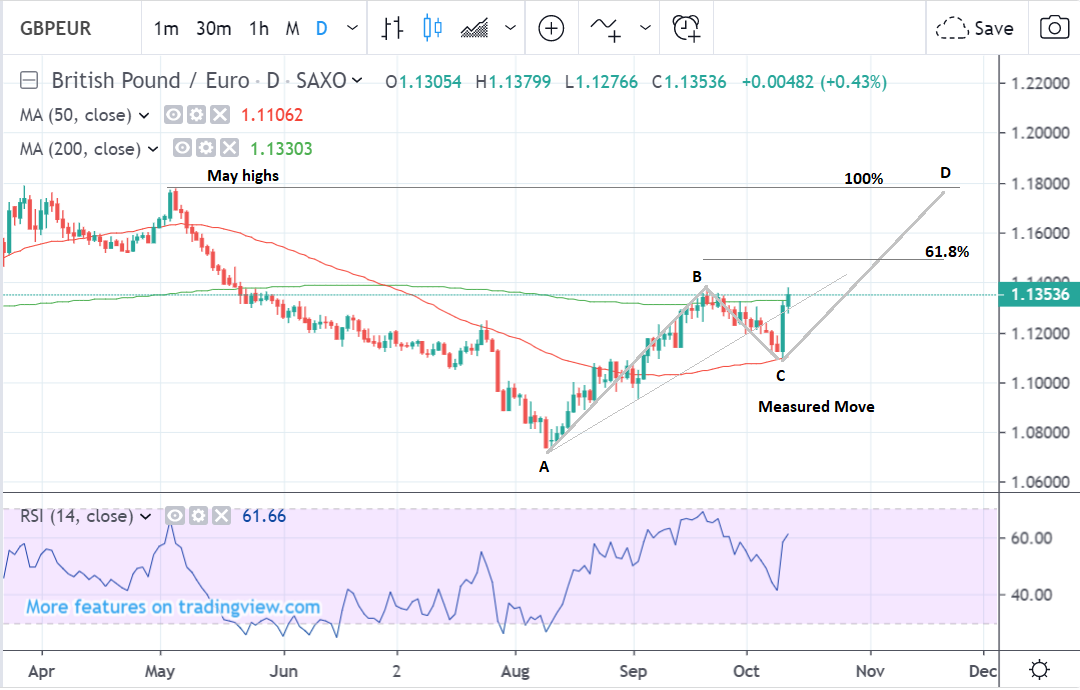Screen dimensions: 1080x690
Task: Open the indicators icon in the toolbar
Action: pyautogui.click(x=604, y=28)
